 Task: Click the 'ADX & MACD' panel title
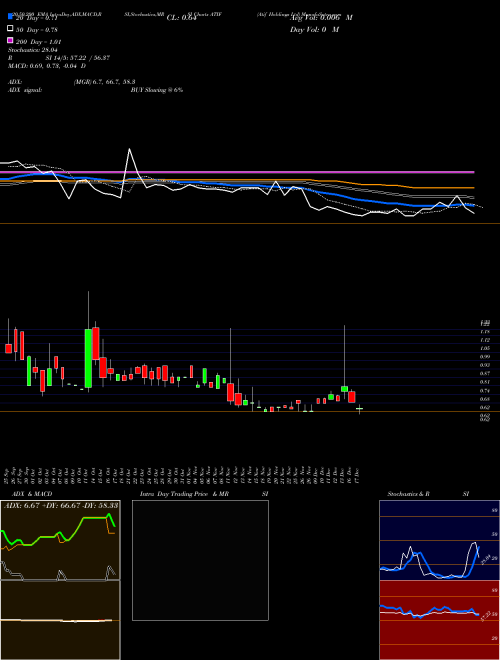[x=32, y=494]
